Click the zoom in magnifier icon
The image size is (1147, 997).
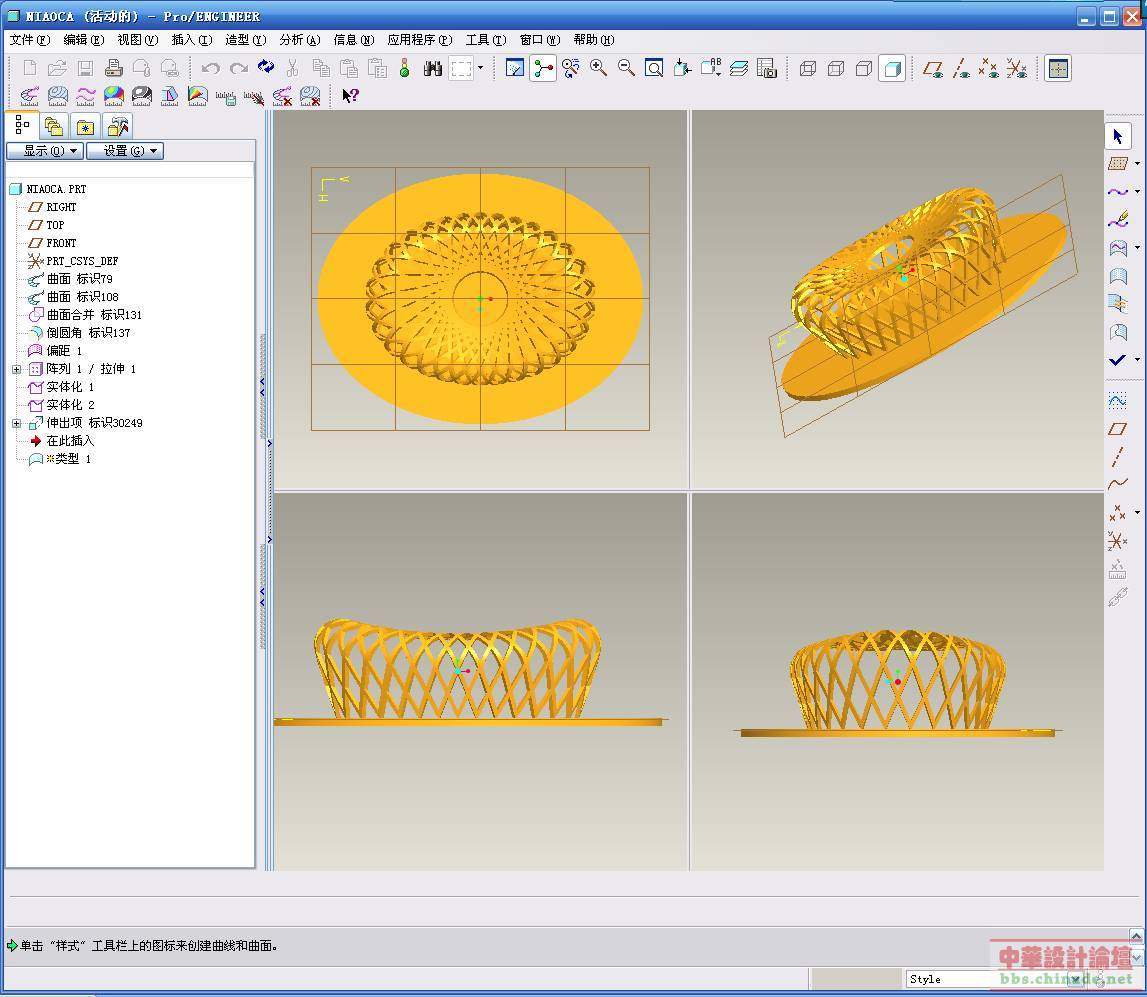coord(598,68)
